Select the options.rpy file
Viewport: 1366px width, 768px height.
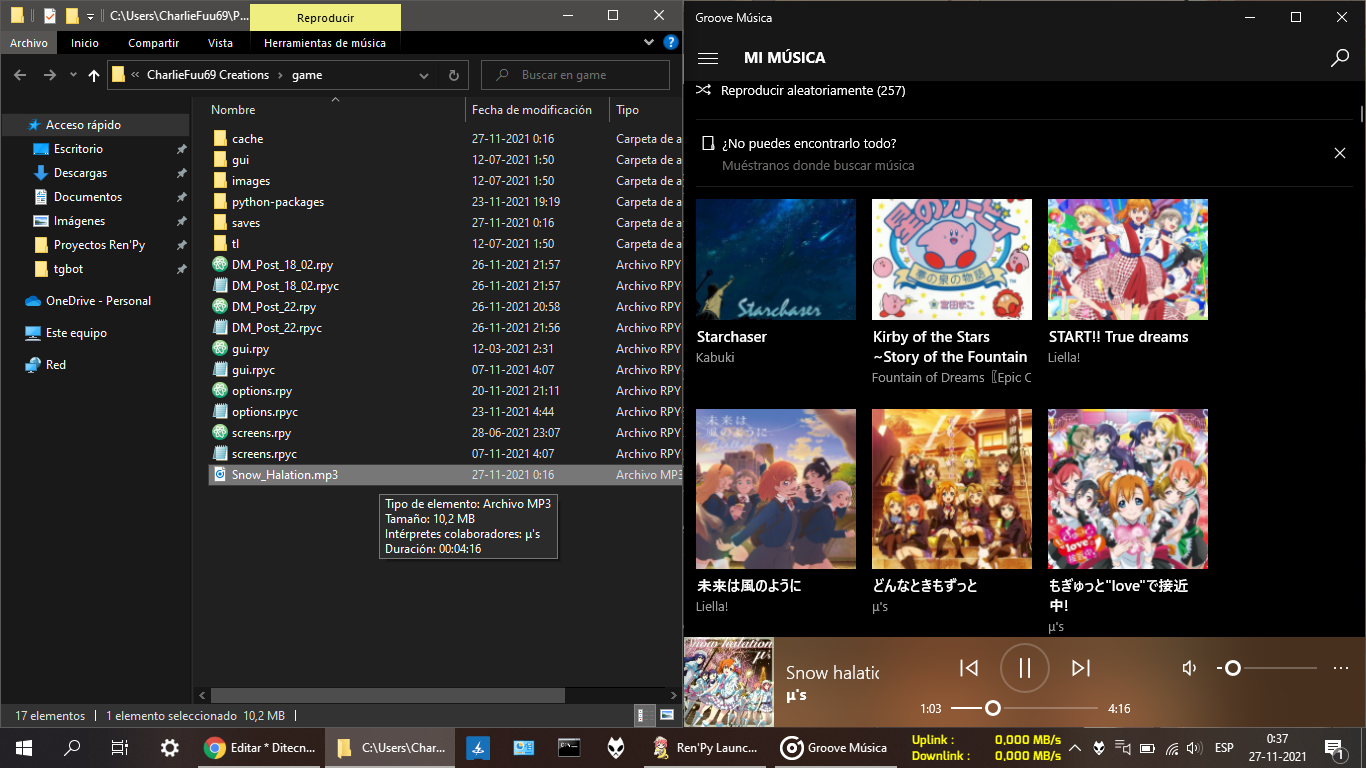coord(262,391)
